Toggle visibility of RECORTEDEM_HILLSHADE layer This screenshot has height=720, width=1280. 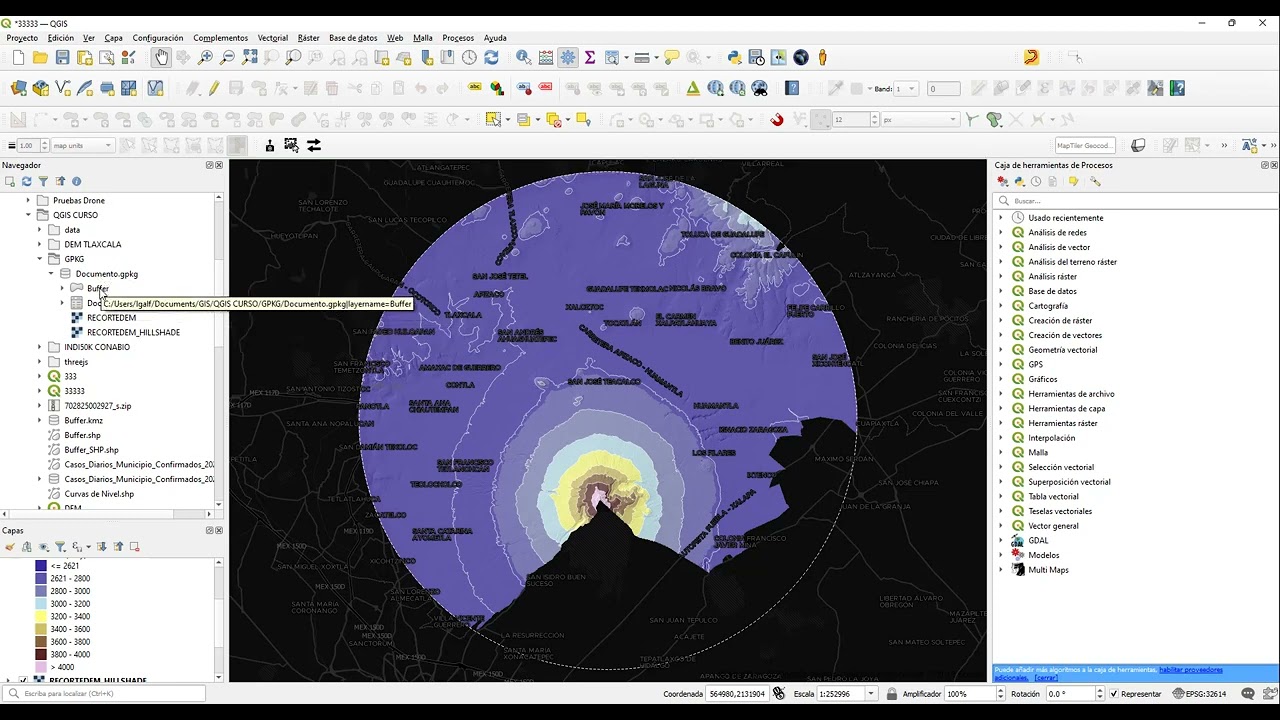coord(23,681)
